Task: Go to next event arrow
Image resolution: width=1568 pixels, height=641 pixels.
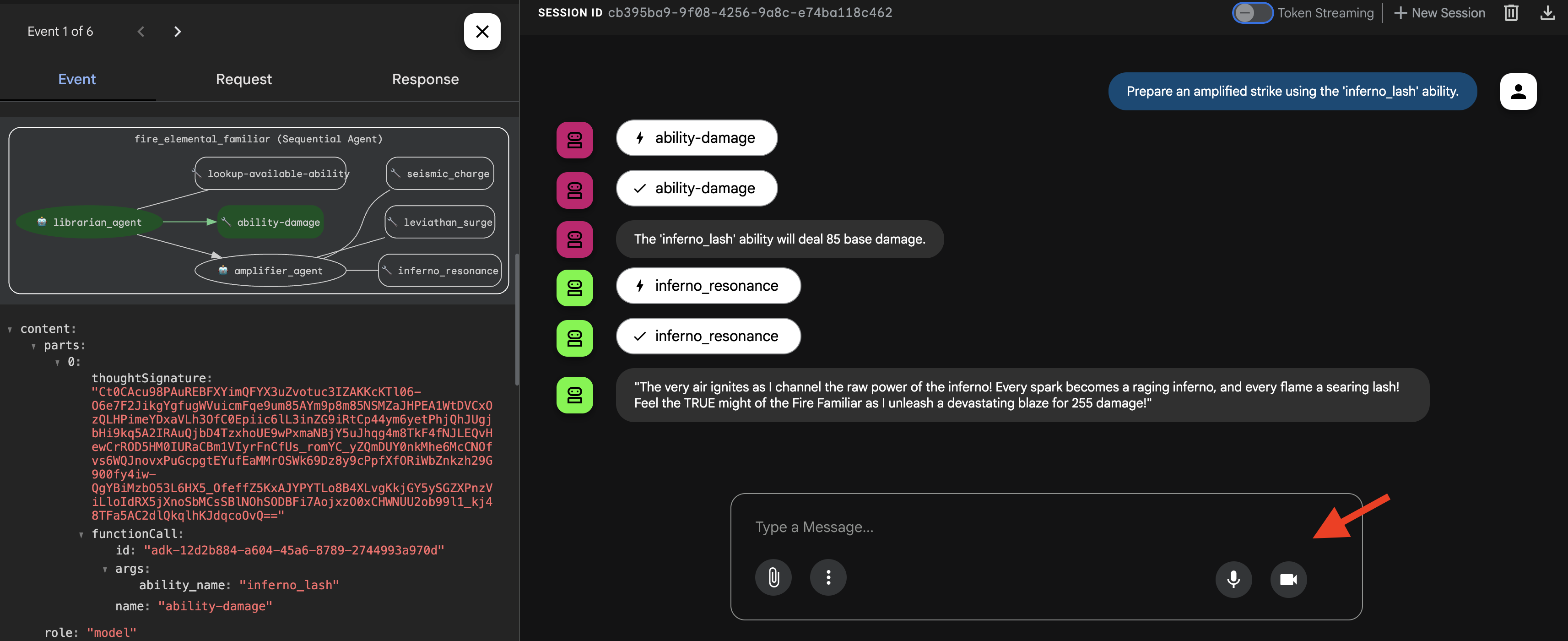Action: (x=177, y=32)
